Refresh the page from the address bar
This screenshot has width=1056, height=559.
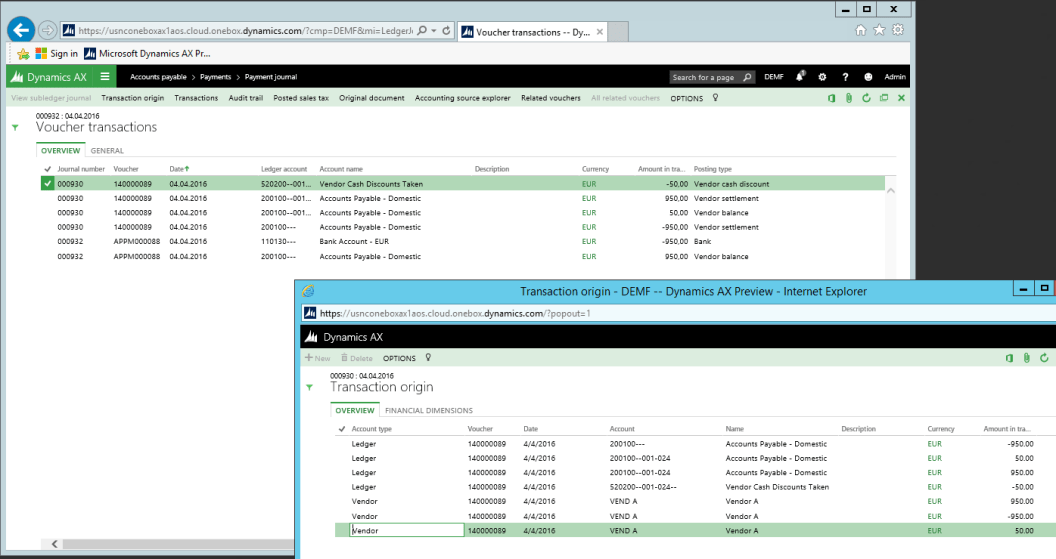446,30
